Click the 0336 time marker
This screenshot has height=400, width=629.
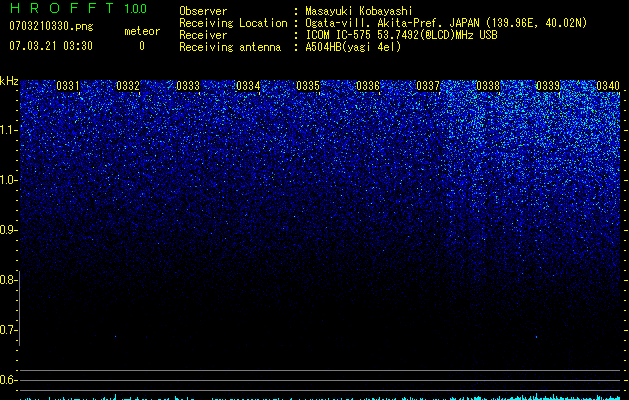pos(368,86)
